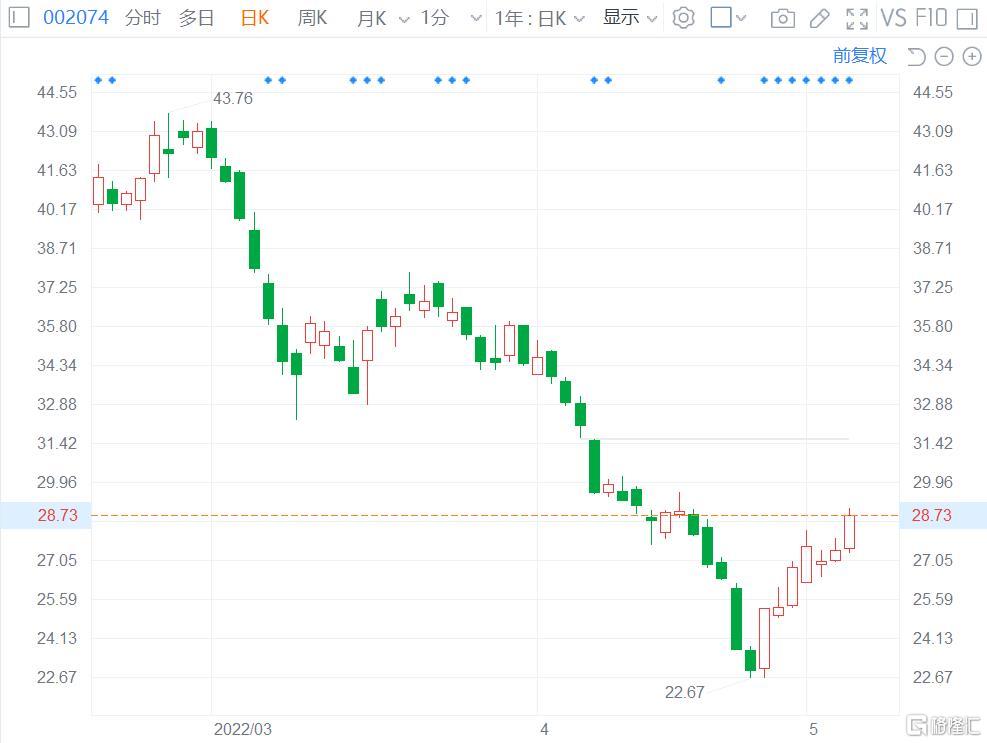Click the last blue event diamond marker
The image size is (987, 743).
(849, 80)
